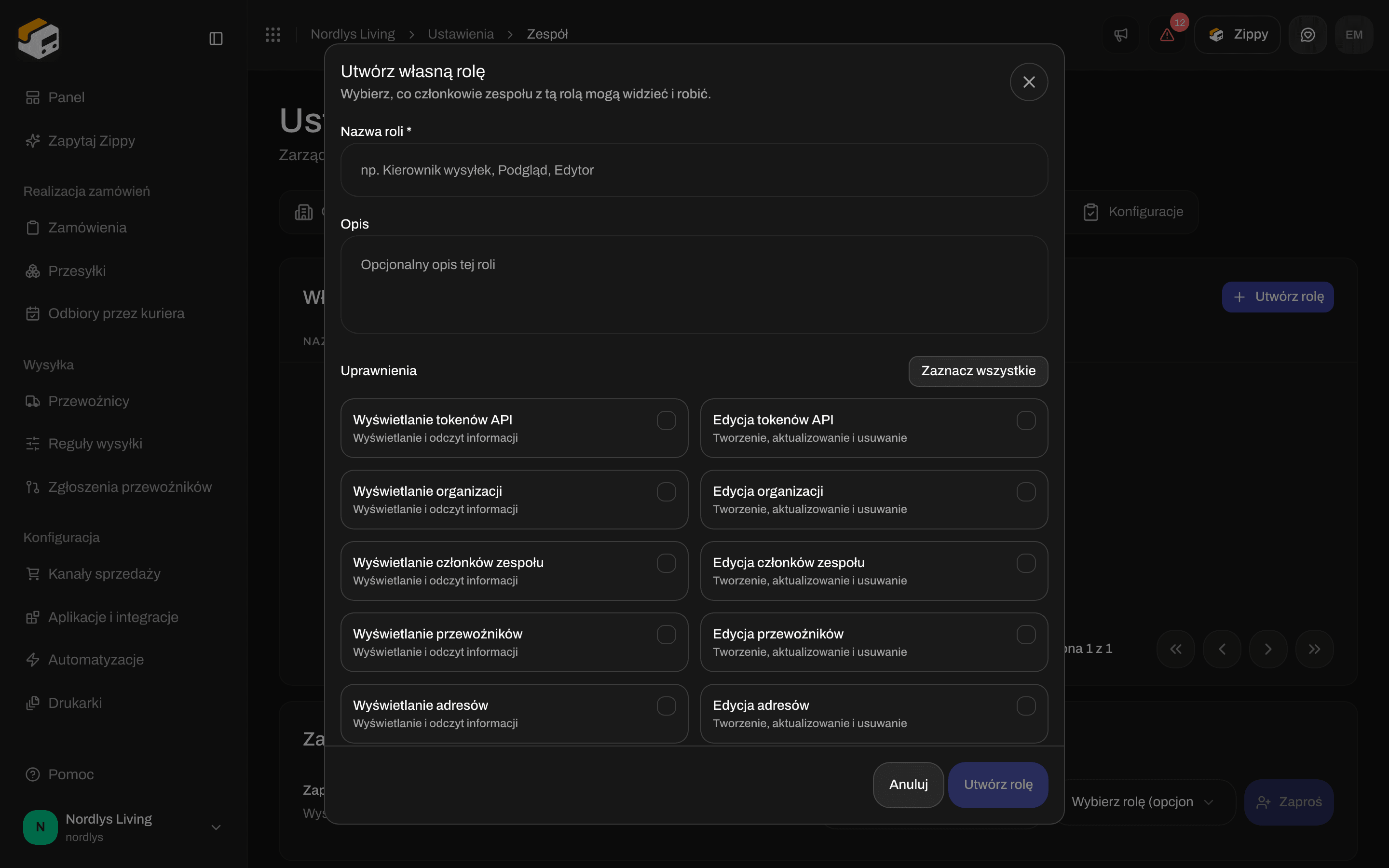Go to next page arrow
Image resolution: width=1389 pixels, height=868 pixels.
pos(1268,649)
